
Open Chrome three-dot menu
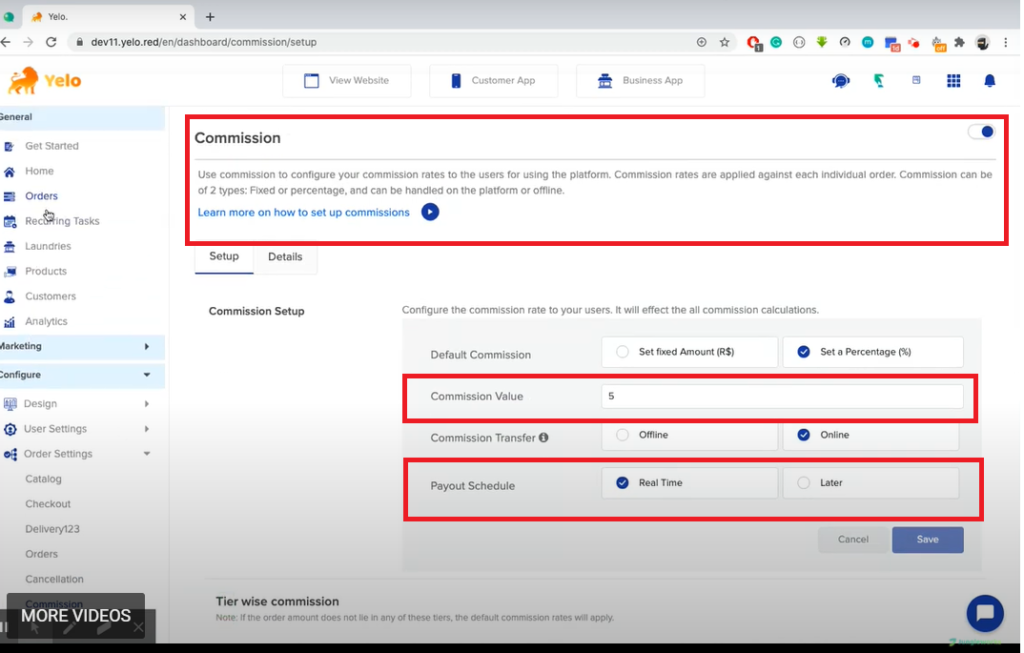point(1006,42)
